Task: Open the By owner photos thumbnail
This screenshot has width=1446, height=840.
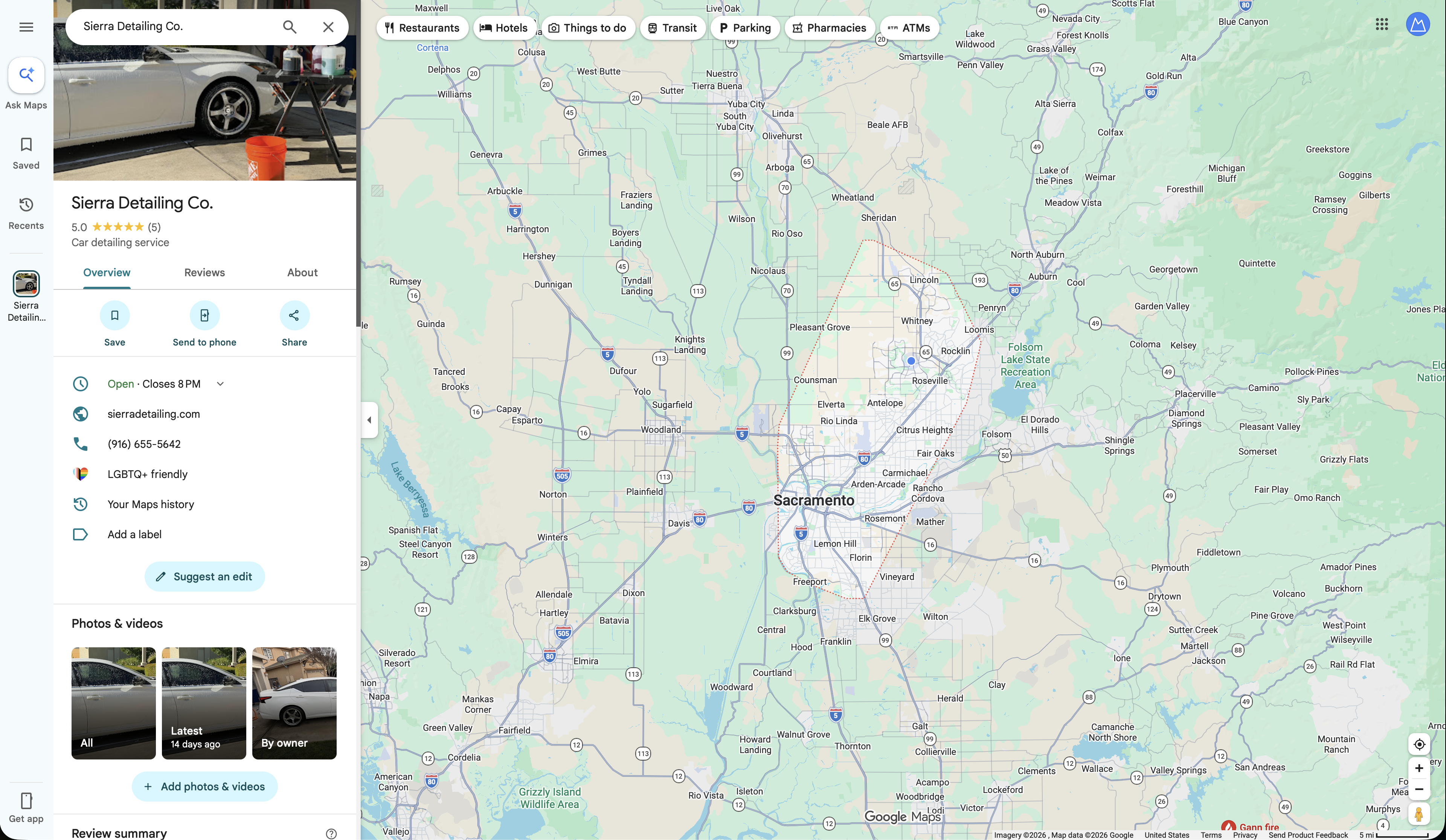Action: (x=294, y=703)
